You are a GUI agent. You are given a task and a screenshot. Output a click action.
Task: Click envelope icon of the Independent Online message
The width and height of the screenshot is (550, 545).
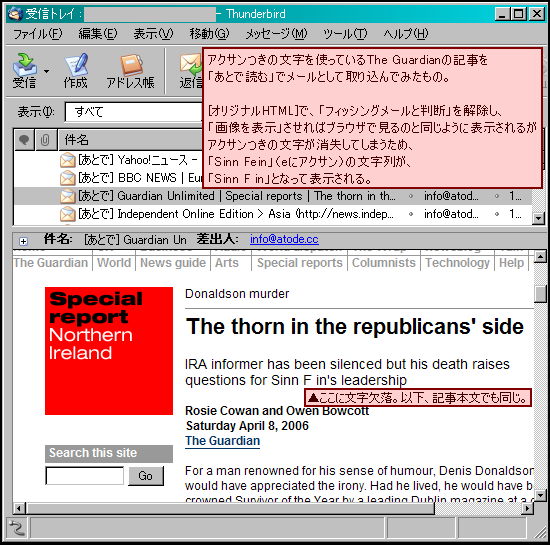pyautogui.click(x=67, y=214)
